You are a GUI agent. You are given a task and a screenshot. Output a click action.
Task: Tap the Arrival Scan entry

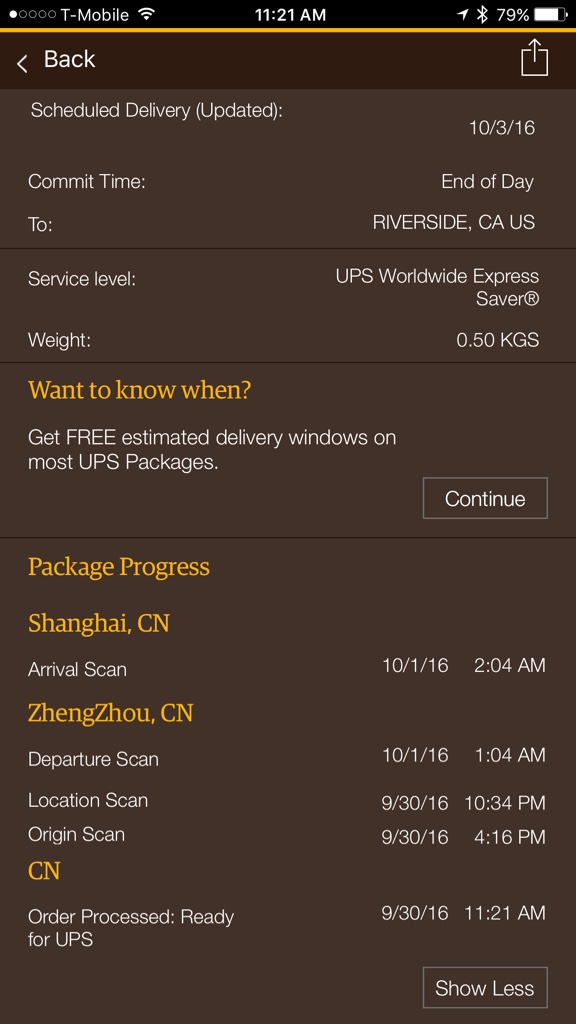coord(78,669)
